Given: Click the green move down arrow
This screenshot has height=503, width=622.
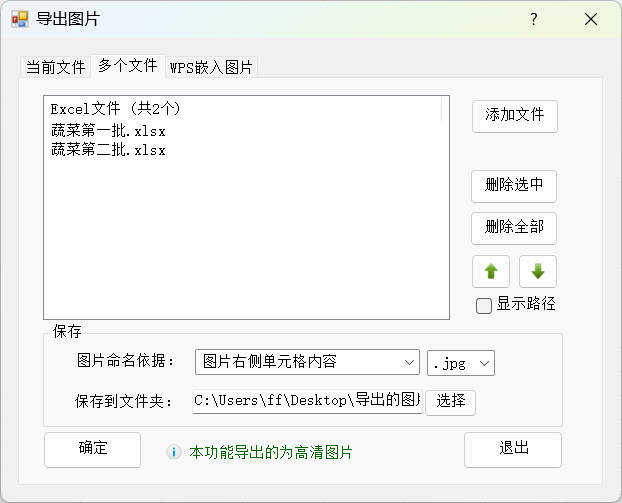Looking at the screenshot, I should pyautogui.click(x=537, y=271).
